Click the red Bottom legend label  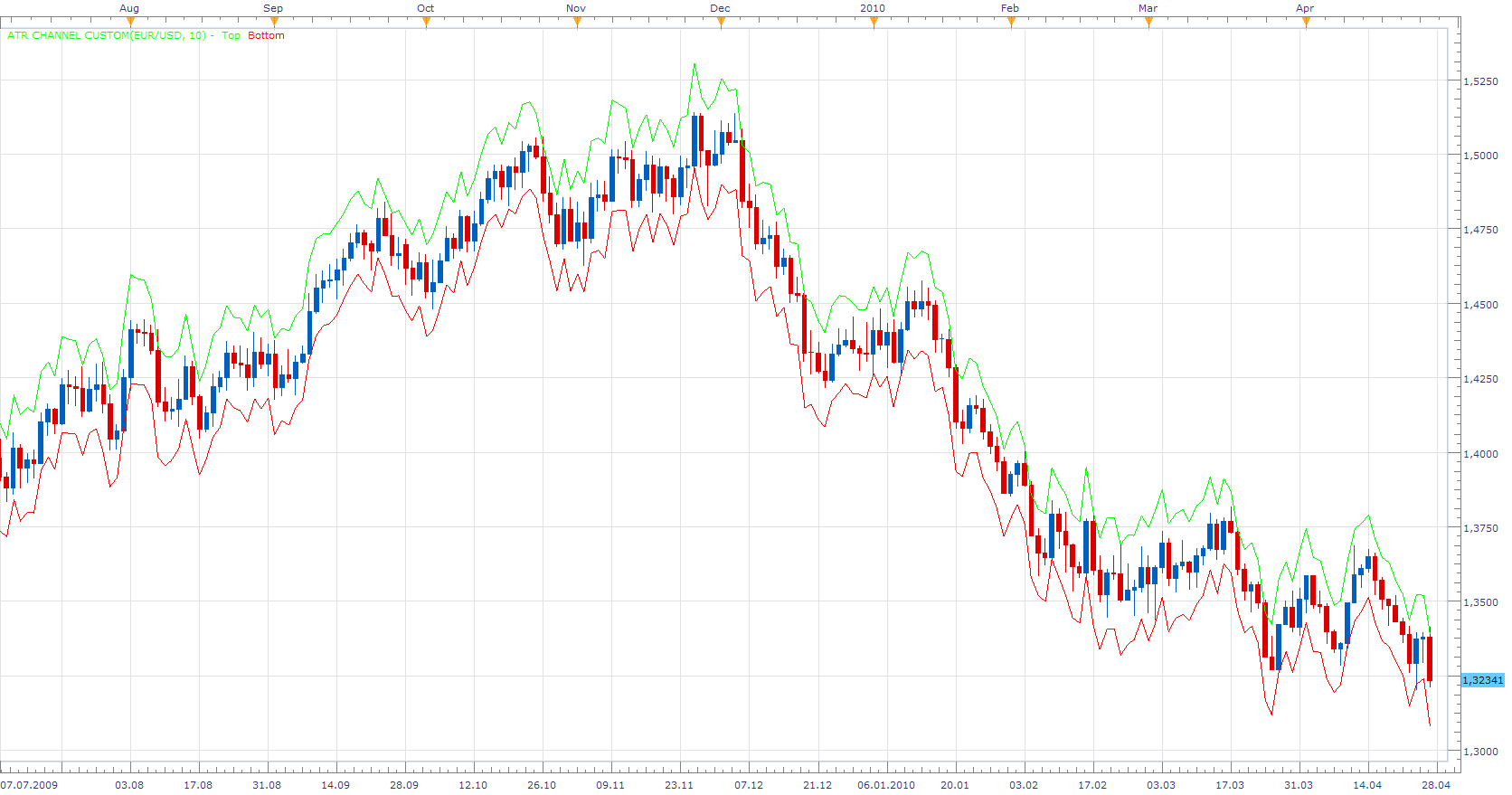[x=266, y=35]
